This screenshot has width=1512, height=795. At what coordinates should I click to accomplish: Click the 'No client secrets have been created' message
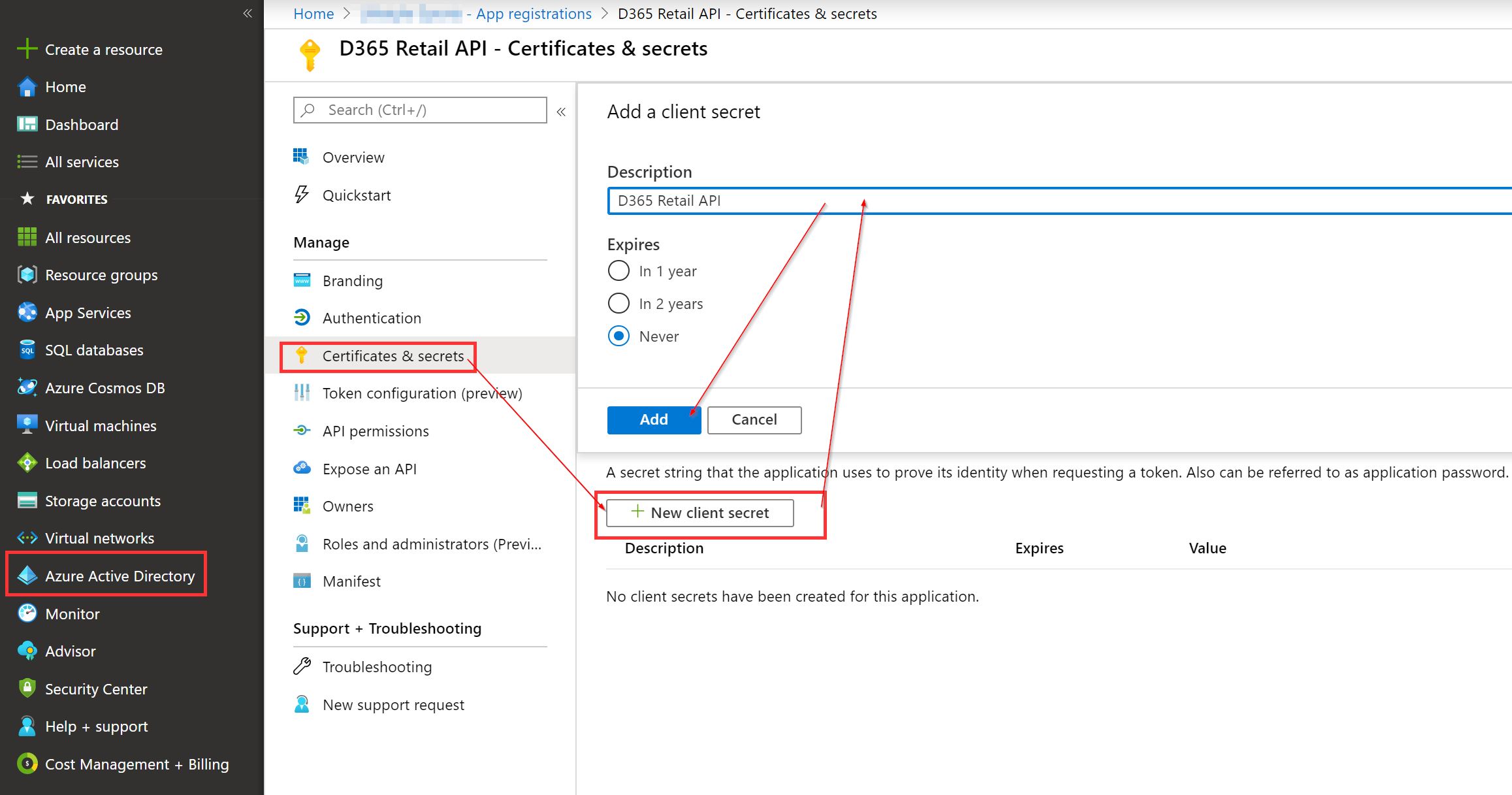(x=792, y=596)
